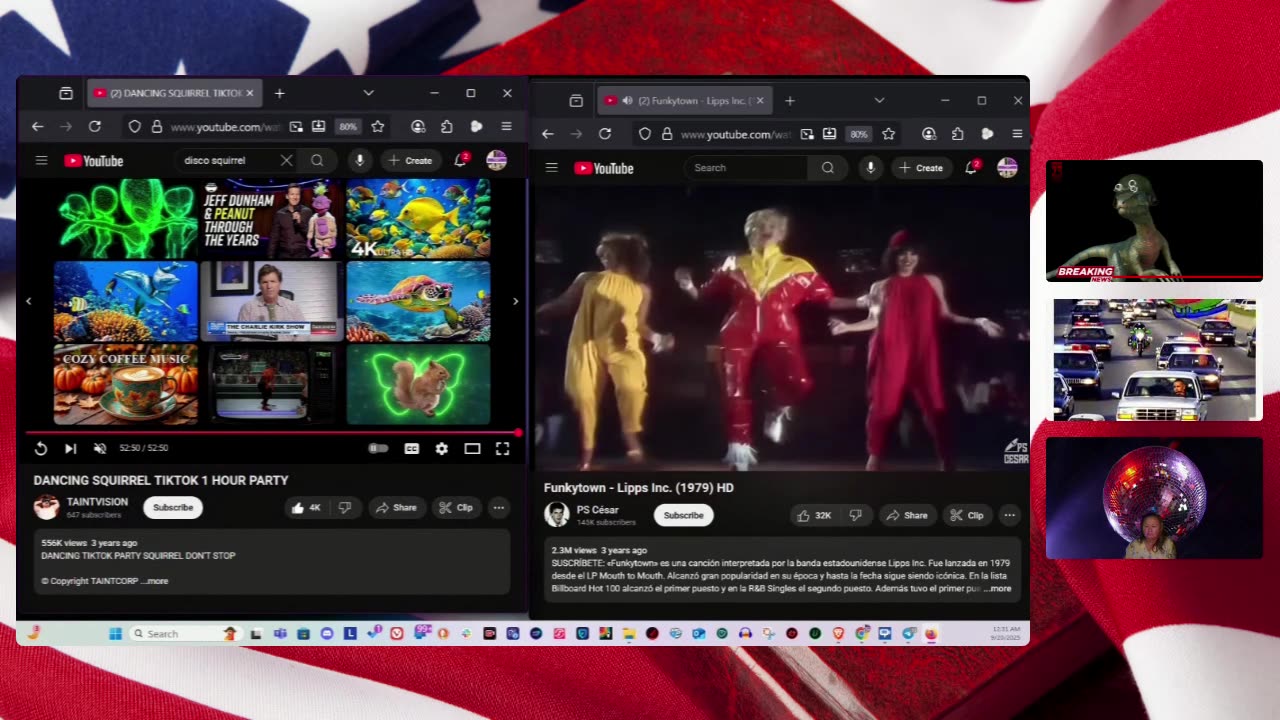Open more actions beside Clip for Dancing Squirrel

point(498,508)
